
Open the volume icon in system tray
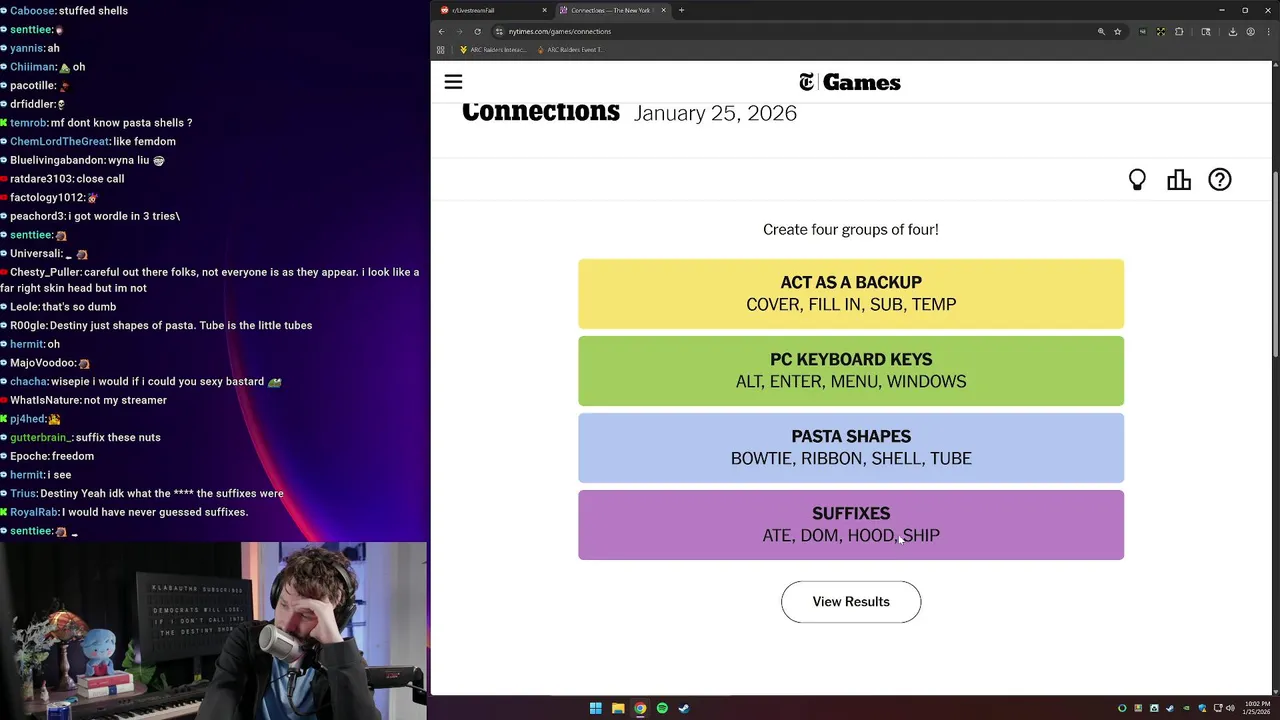click(1230, 708)
